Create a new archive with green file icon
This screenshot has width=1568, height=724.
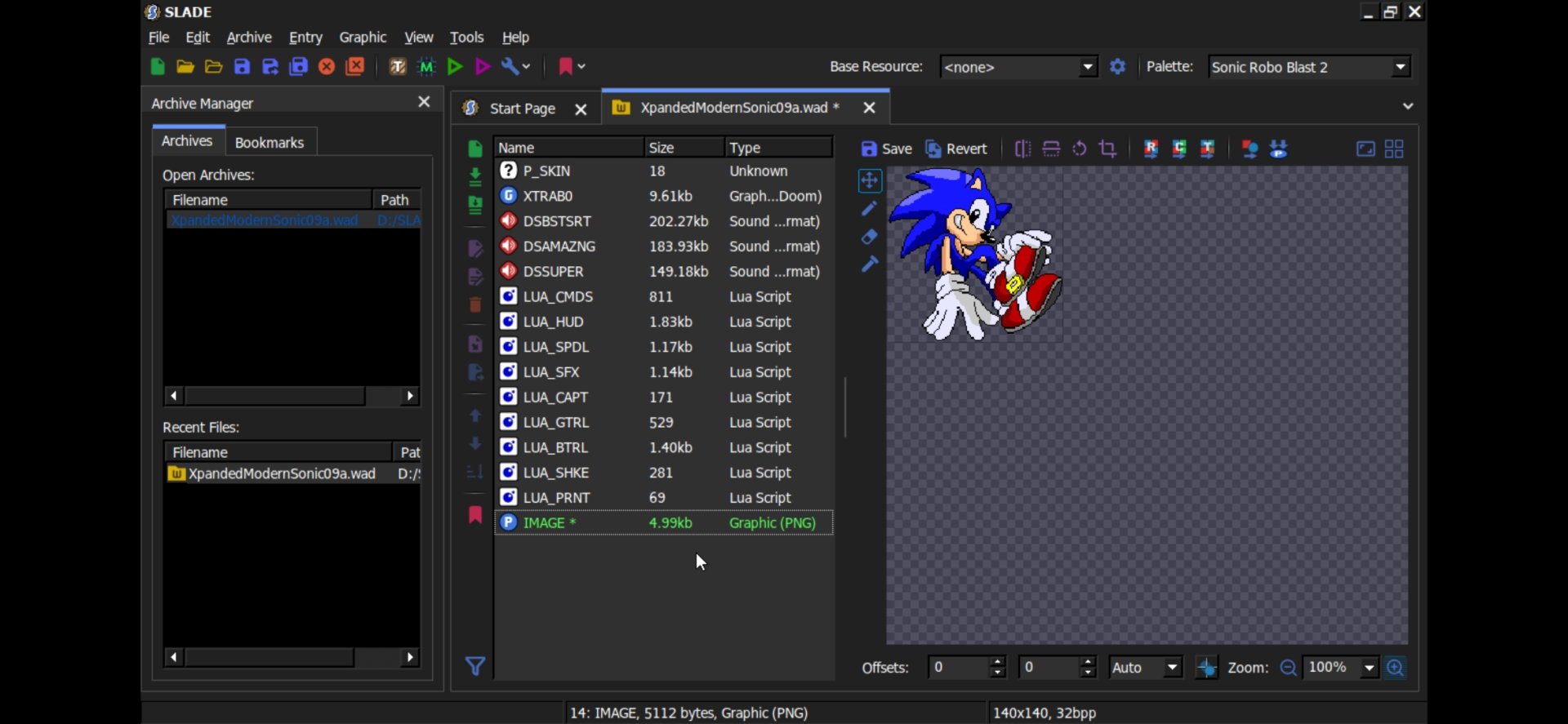[158, 67]
